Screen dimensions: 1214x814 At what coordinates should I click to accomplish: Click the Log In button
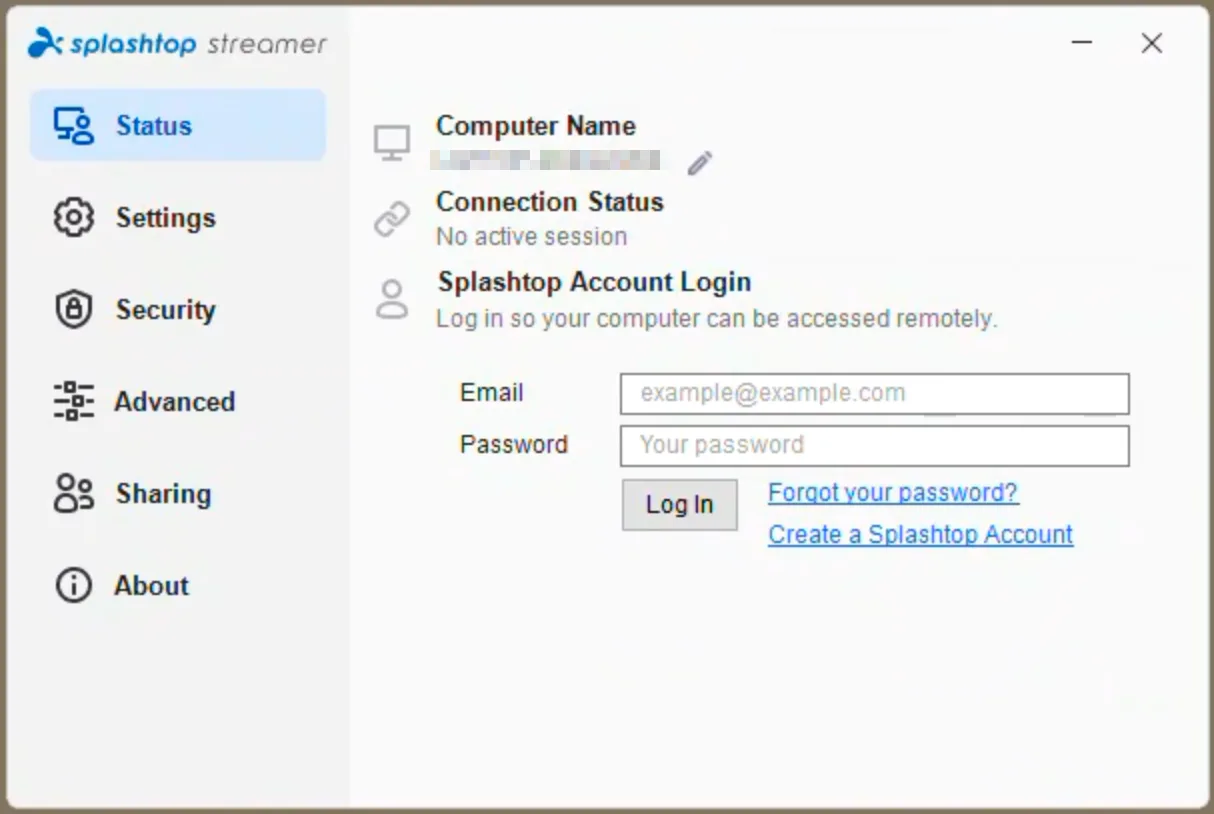coord(680,505)
